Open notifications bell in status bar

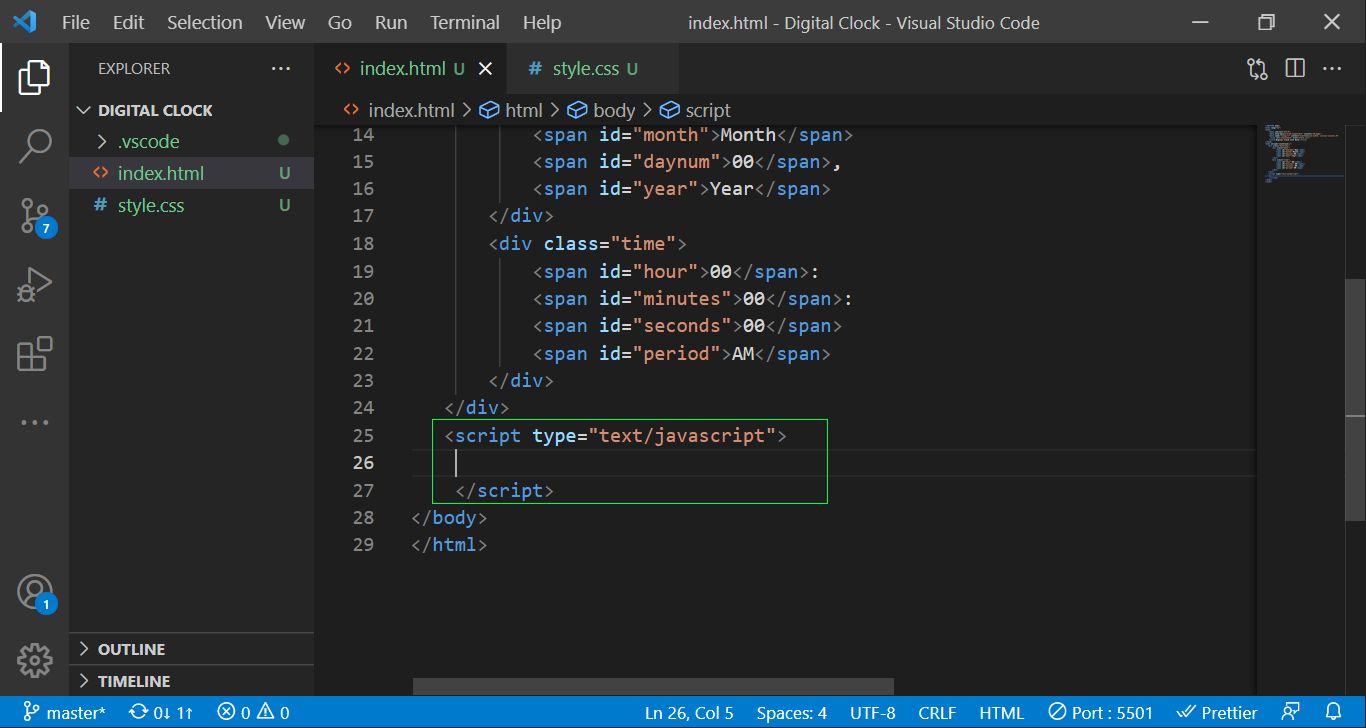point(1331,713)
